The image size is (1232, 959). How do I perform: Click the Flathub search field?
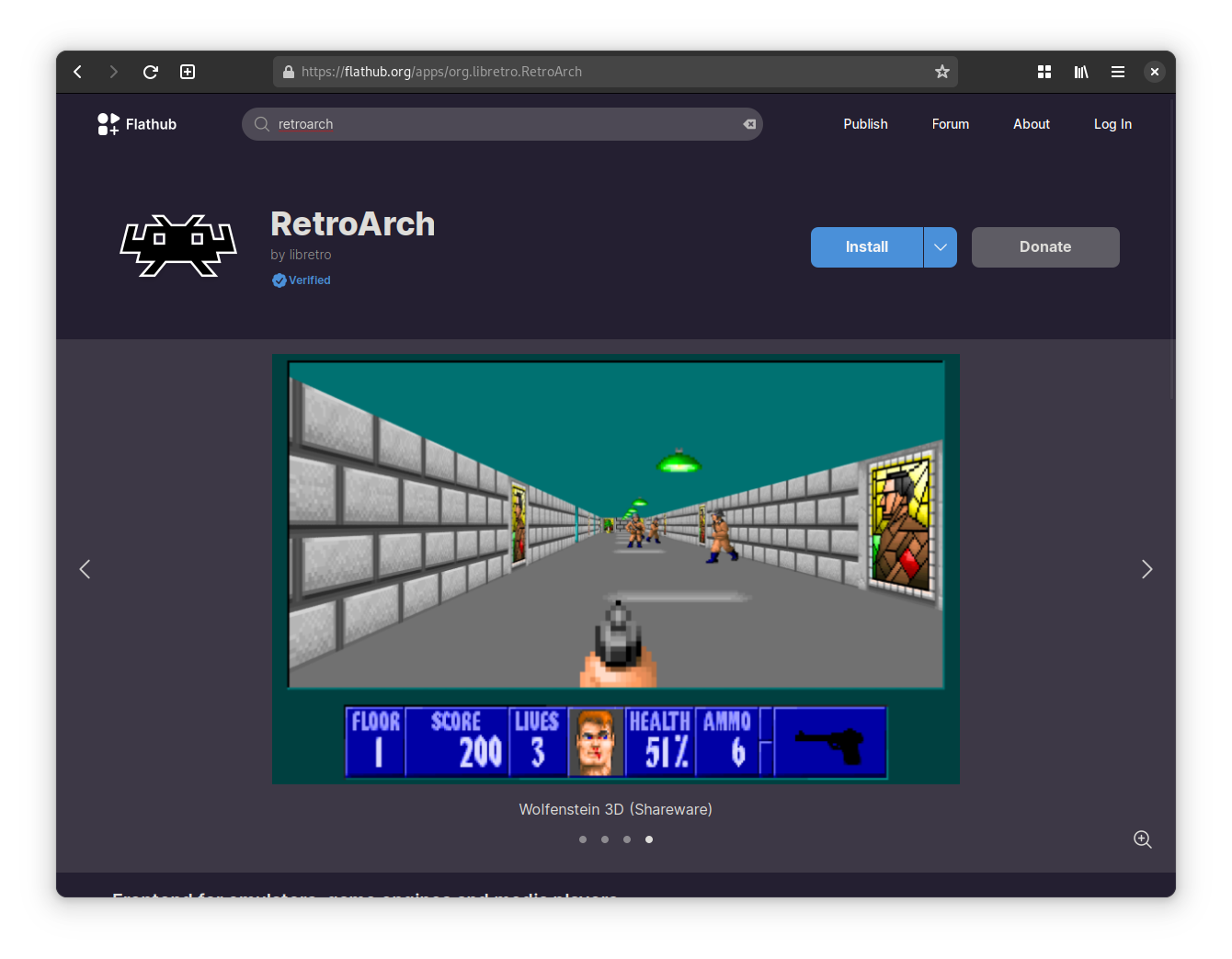[x=502, y=124]
